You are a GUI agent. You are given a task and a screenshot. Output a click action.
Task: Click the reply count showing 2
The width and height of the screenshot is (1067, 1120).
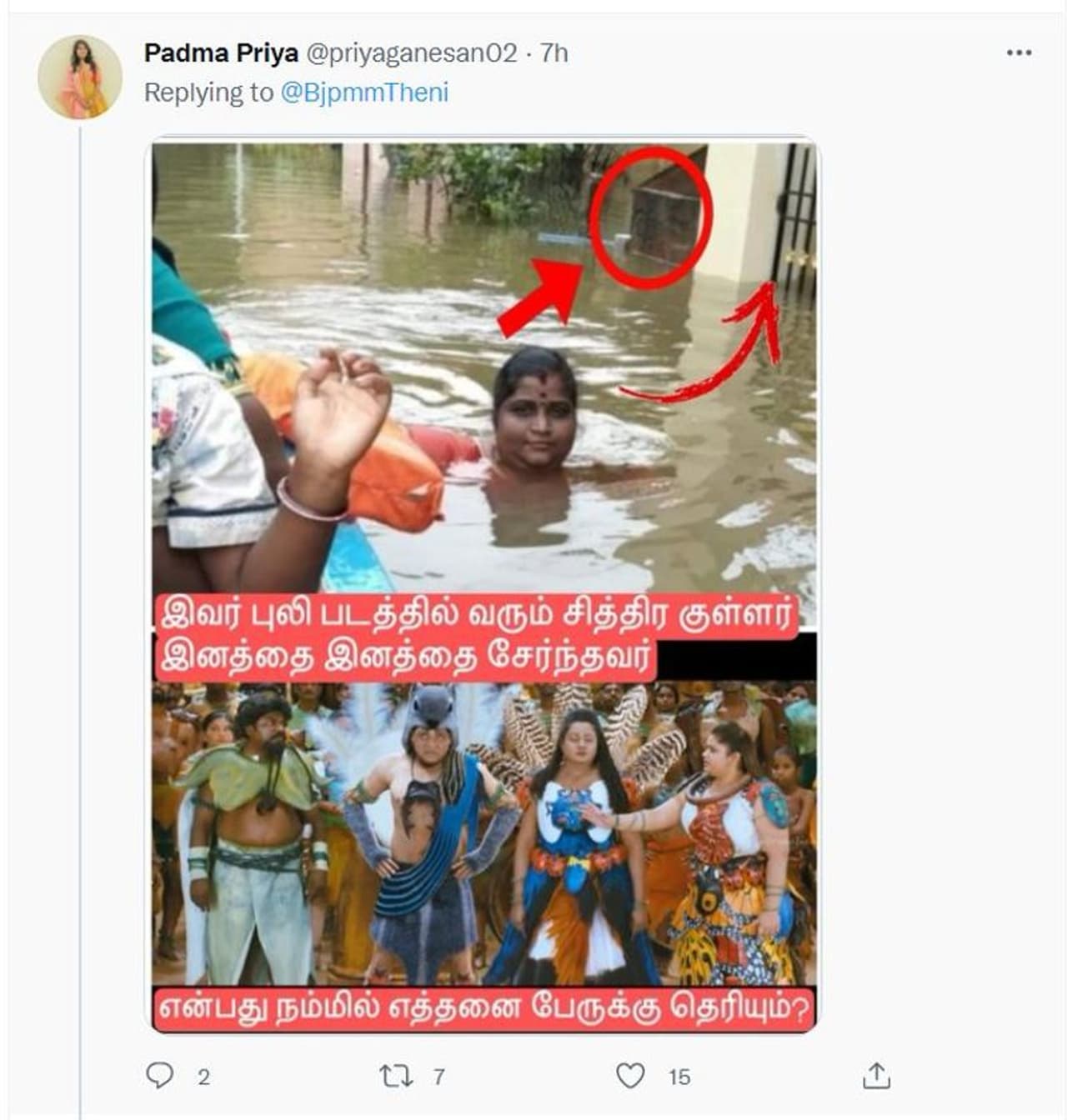click(x=203, y=1077)
